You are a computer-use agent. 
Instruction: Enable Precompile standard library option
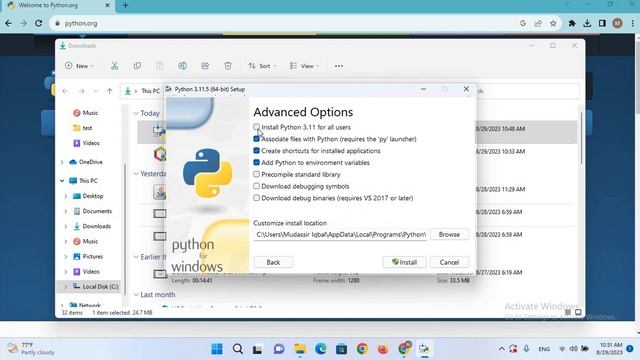tap(256, 174)
